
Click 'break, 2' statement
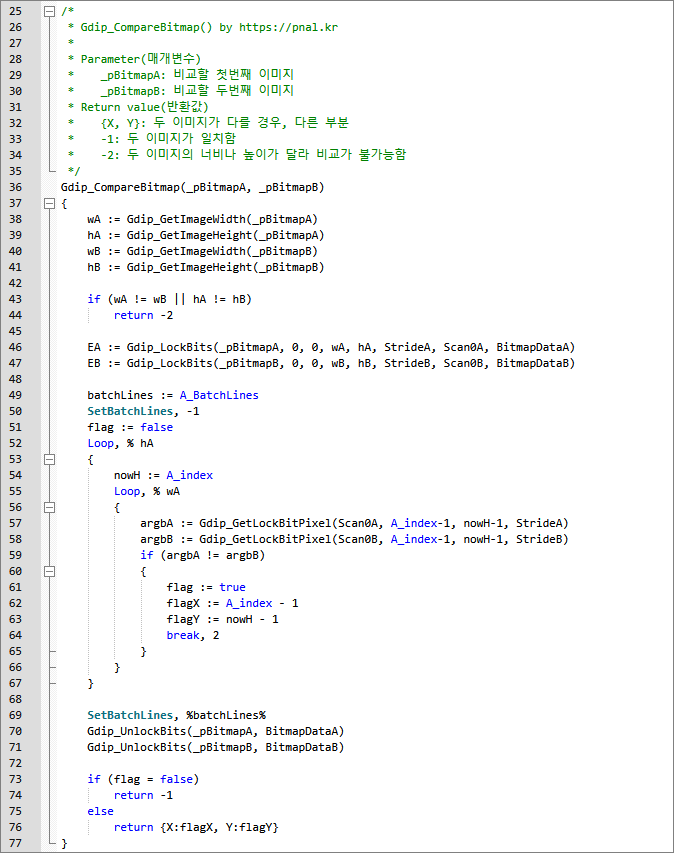click(193, 635)
